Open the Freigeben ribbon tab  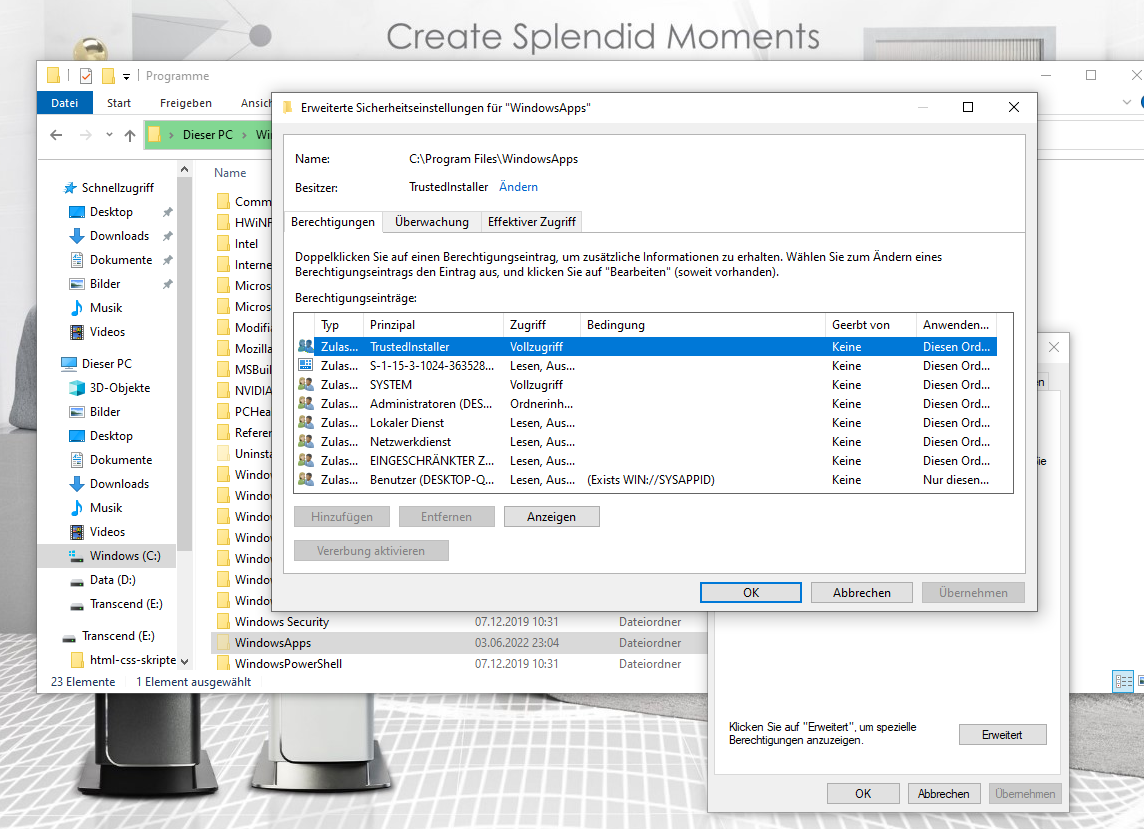(185, 103)
